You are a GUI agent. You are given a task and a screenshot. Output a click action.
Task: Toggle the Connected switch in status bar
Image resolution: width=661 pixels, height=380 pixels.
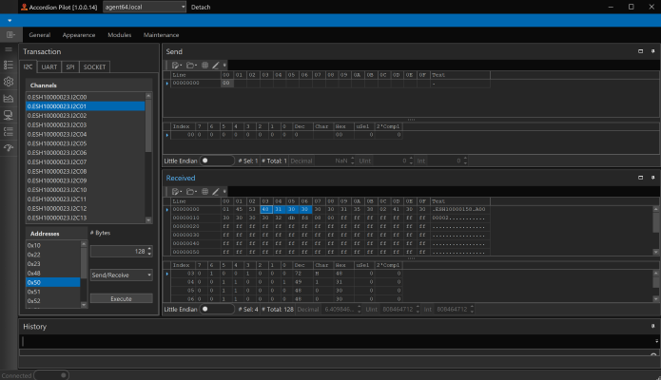click(x=51, y=375)
